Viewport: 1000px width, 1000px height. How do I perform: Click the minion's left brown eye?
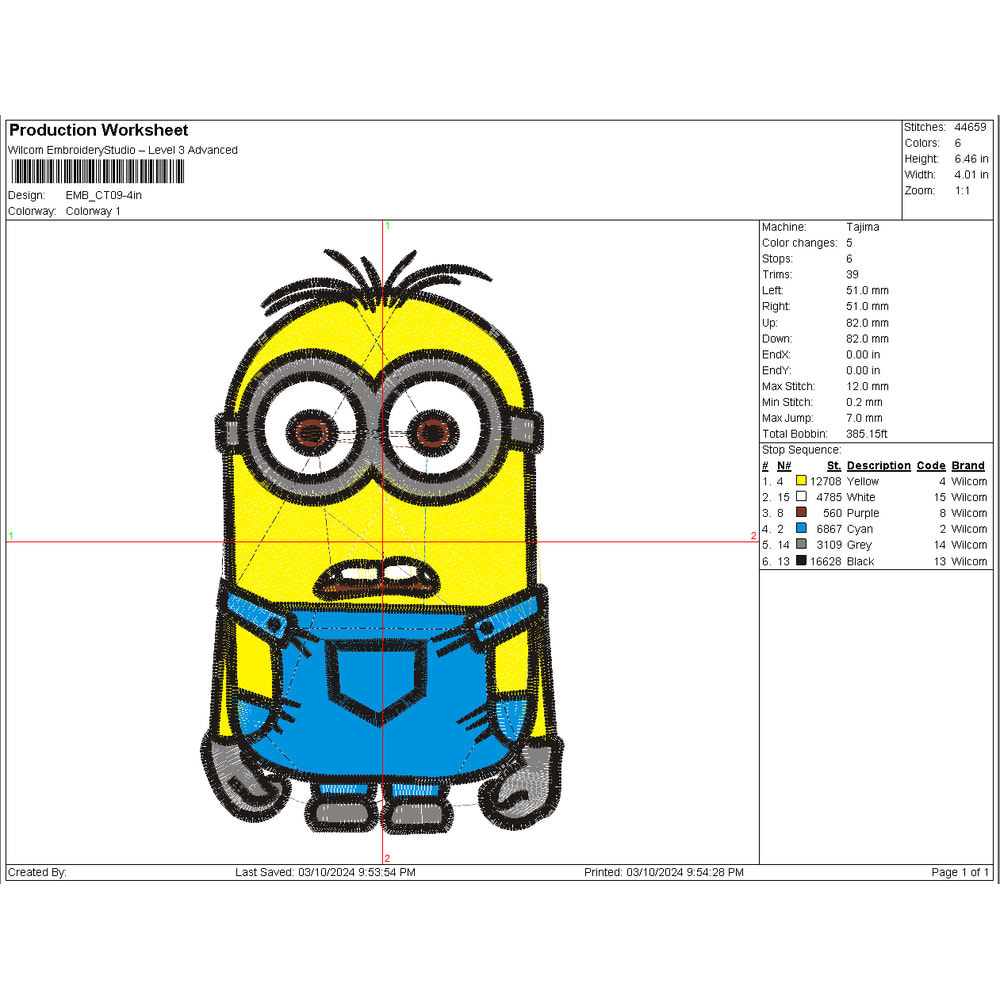point(311,433)
